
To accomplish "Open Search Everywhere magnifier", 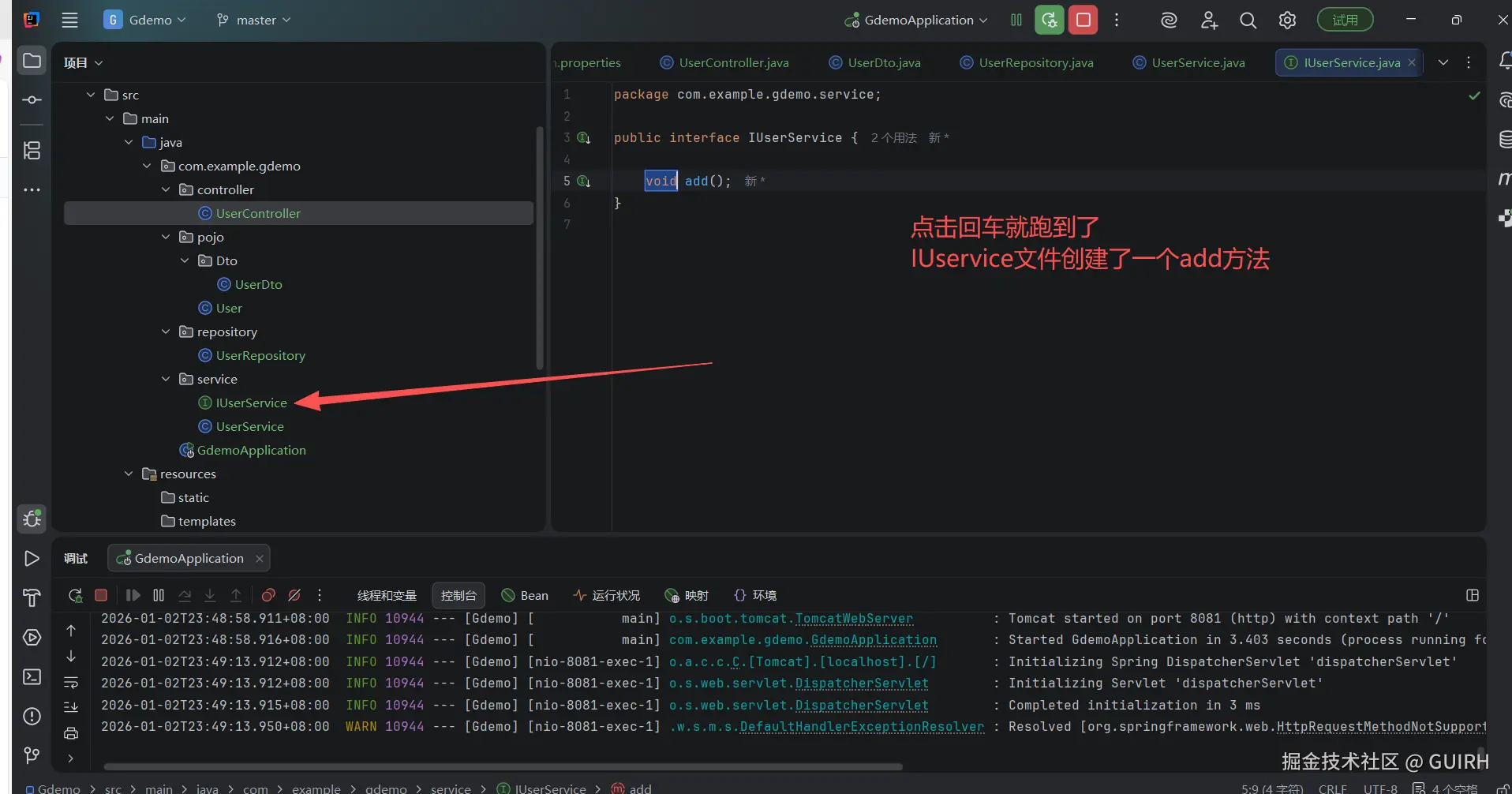I will coord(1248,20).
